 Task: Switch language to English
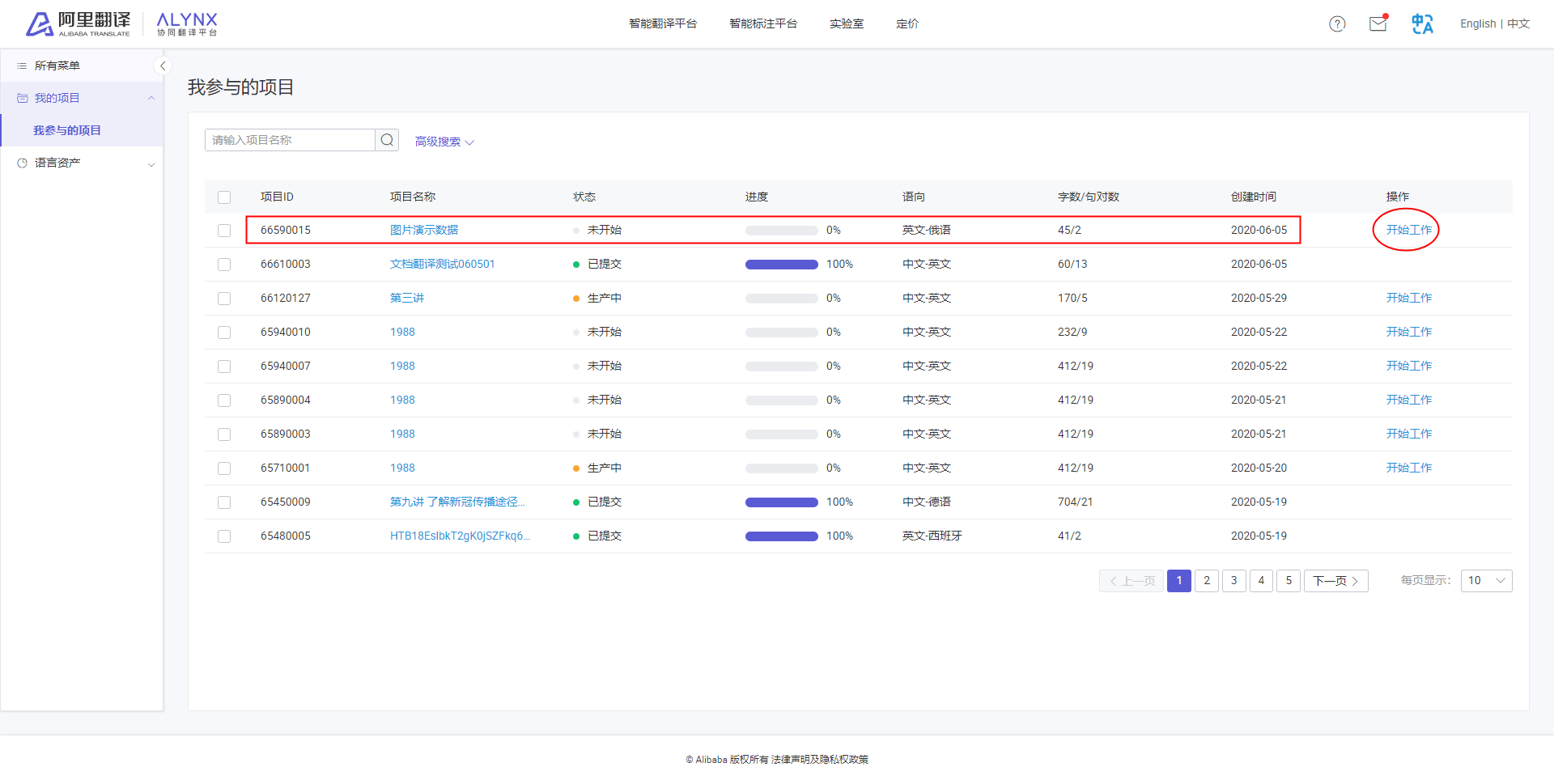[x=1478, y=23]
